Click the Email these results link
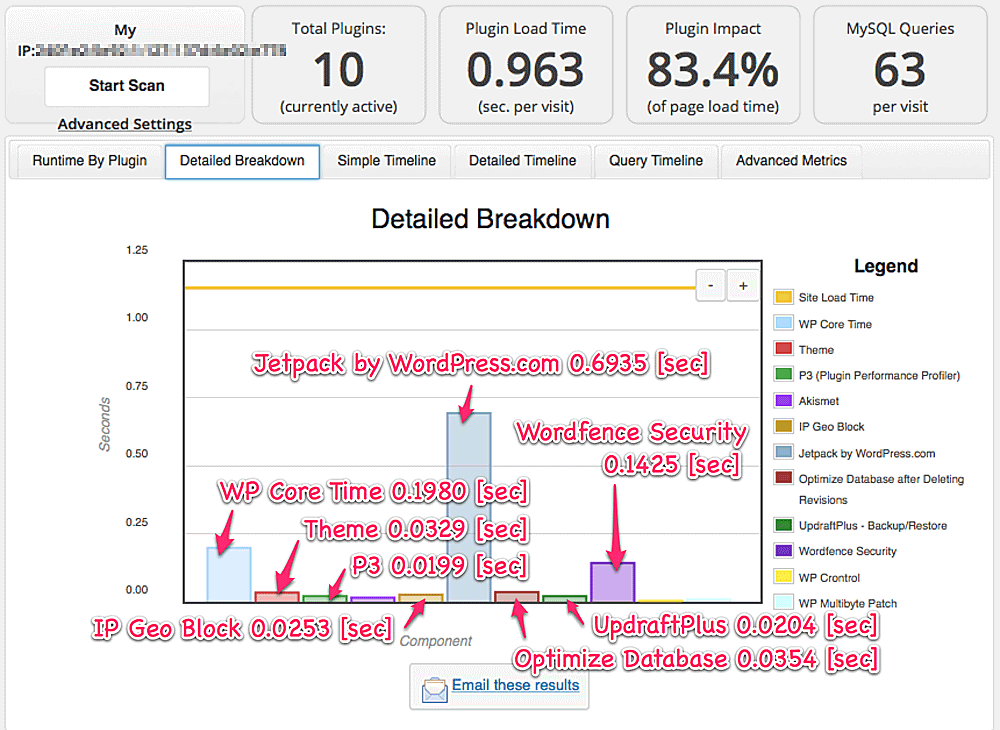The image size is (1000, 730). [515, 685]
